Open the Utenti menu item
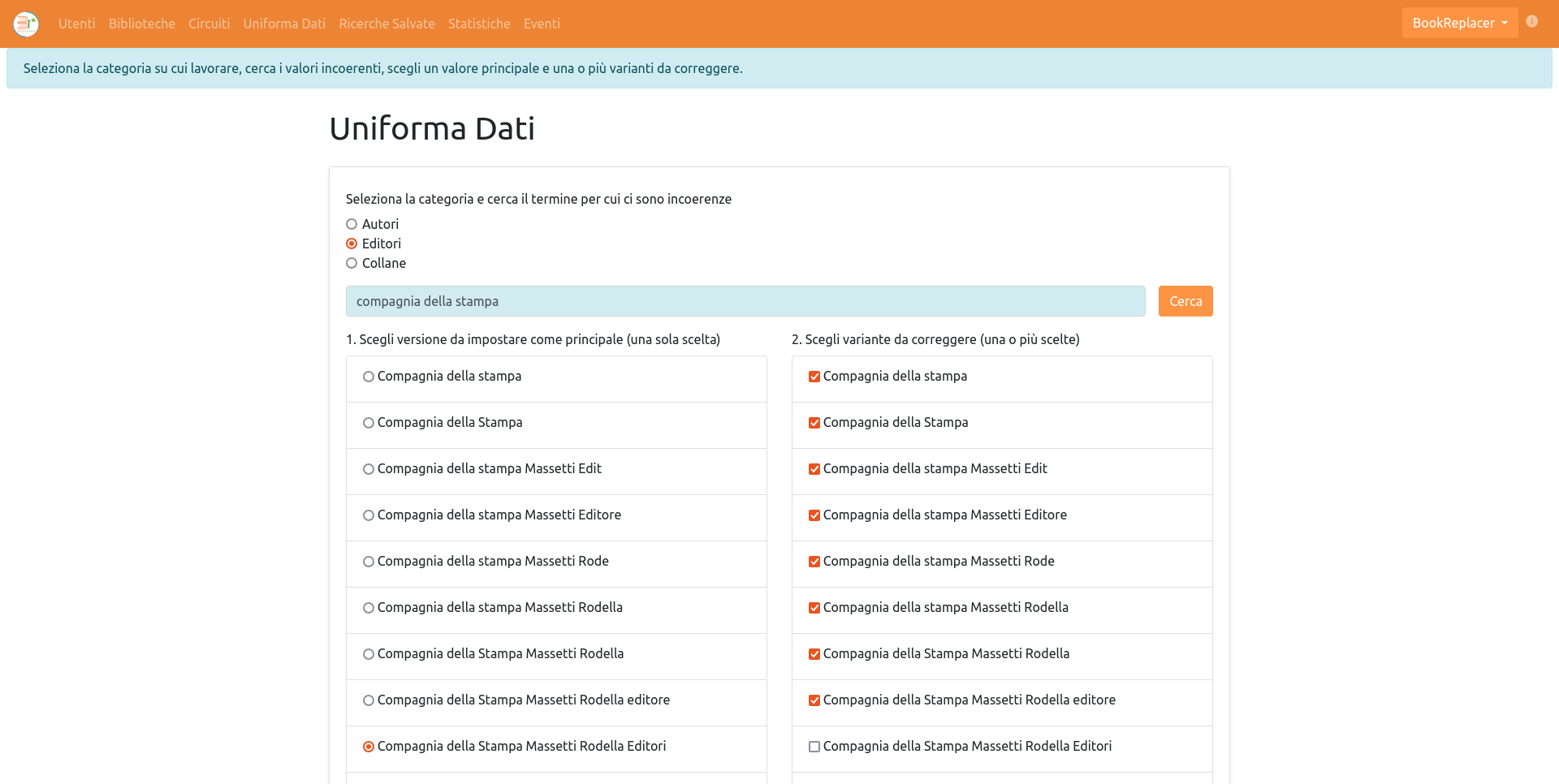This screenshot has height=784, width=1559. (x=76, y=24)
